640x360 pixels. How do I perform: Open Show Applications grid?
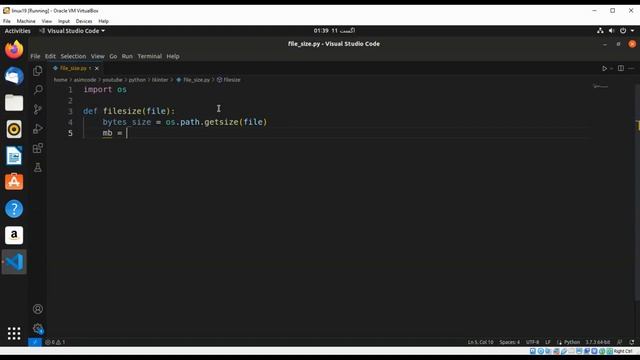tap(14, 333)
